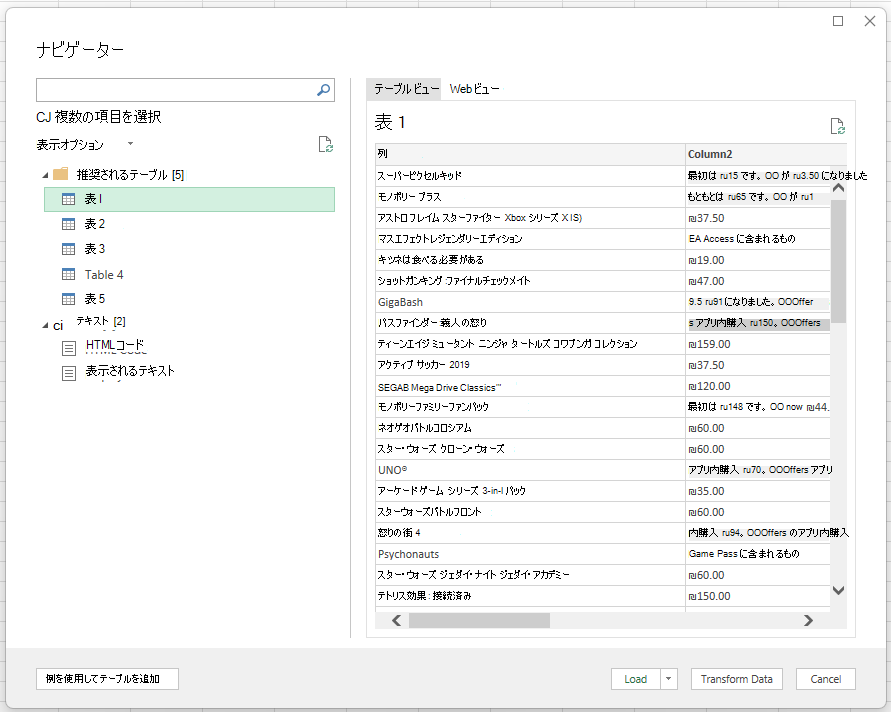Click the table icon for 表 5
Viewport: 891px width, 712px height.
tap(68, 299)
